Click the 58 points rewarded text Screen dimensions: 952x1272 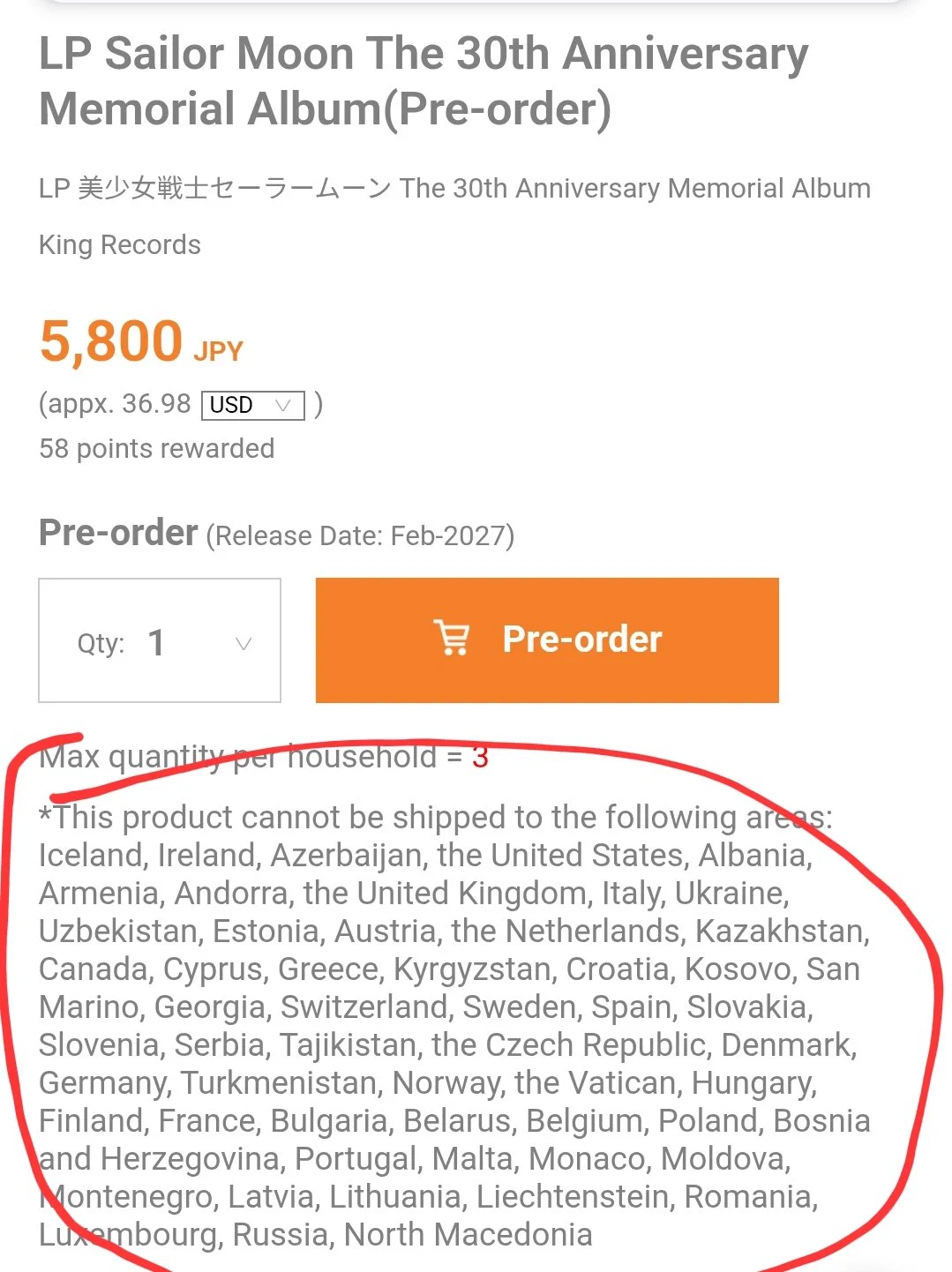coord(157,449)
